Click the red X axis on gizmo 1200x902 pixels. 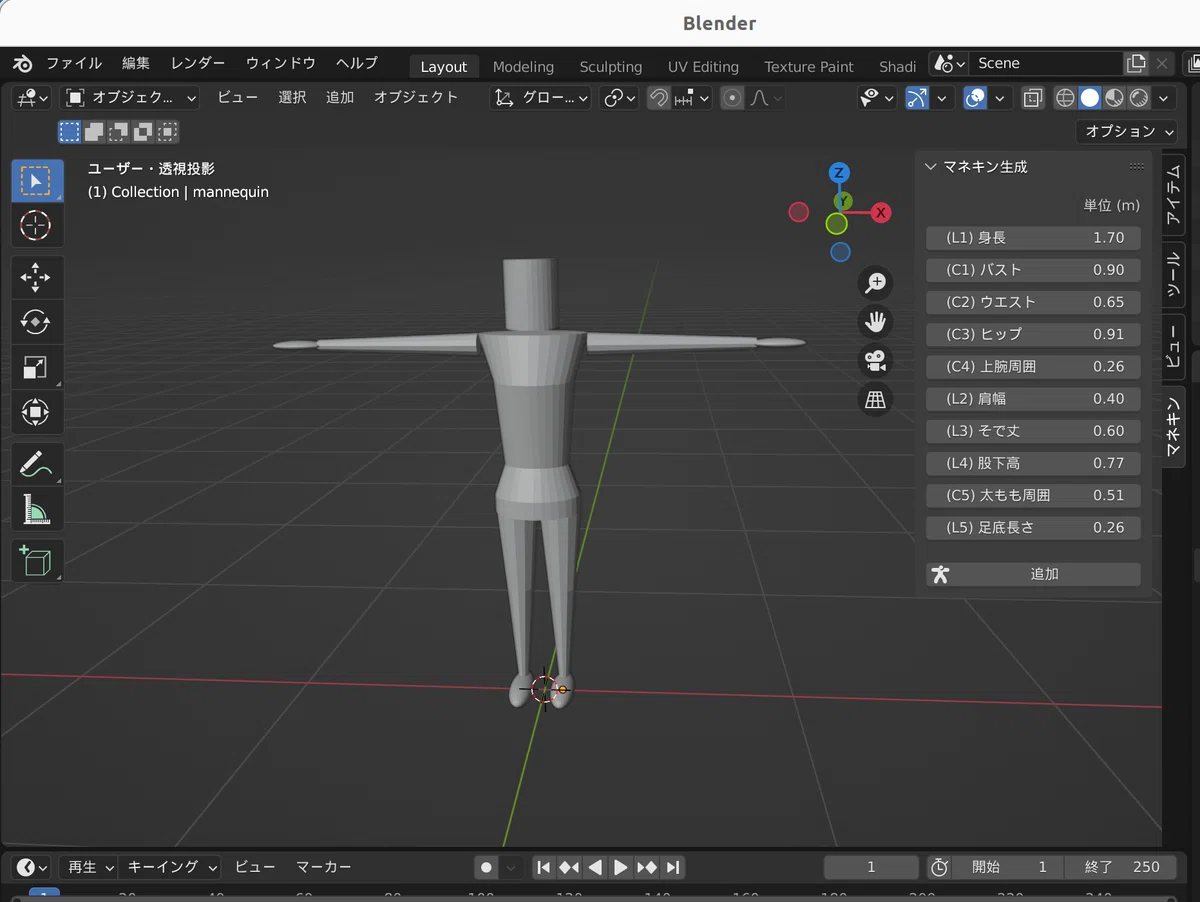pos(881,212)
